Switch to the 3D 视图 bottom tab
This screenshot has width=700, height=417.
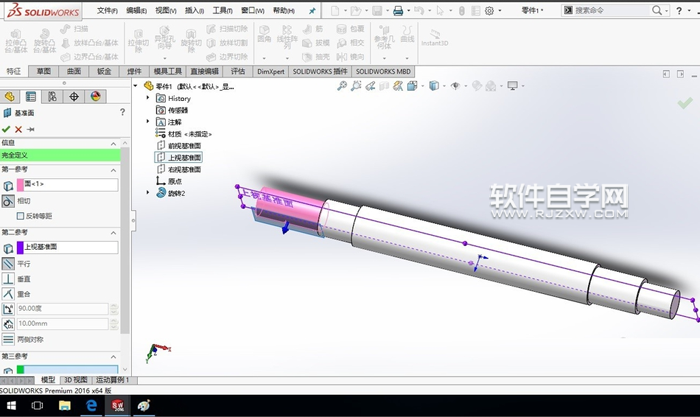point(75,380)
